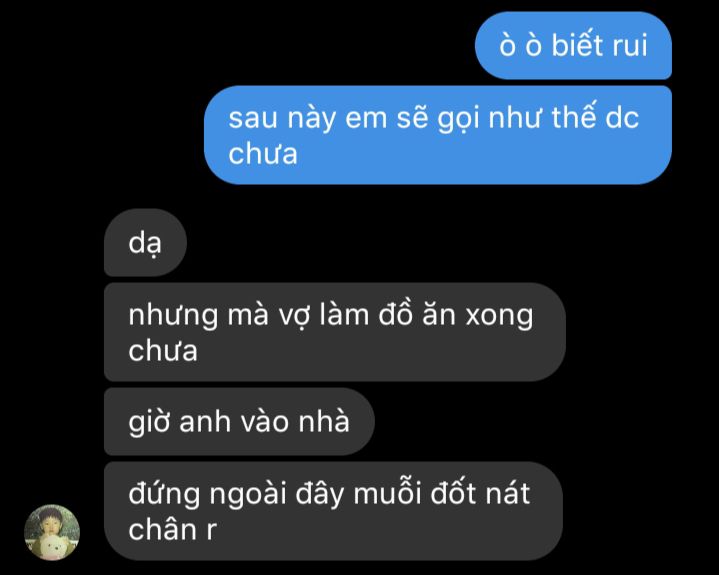Tap the "sau này em sẽ gọi" blue message
Viewport: 719px width, 575px height.
(x=438, y=135)
